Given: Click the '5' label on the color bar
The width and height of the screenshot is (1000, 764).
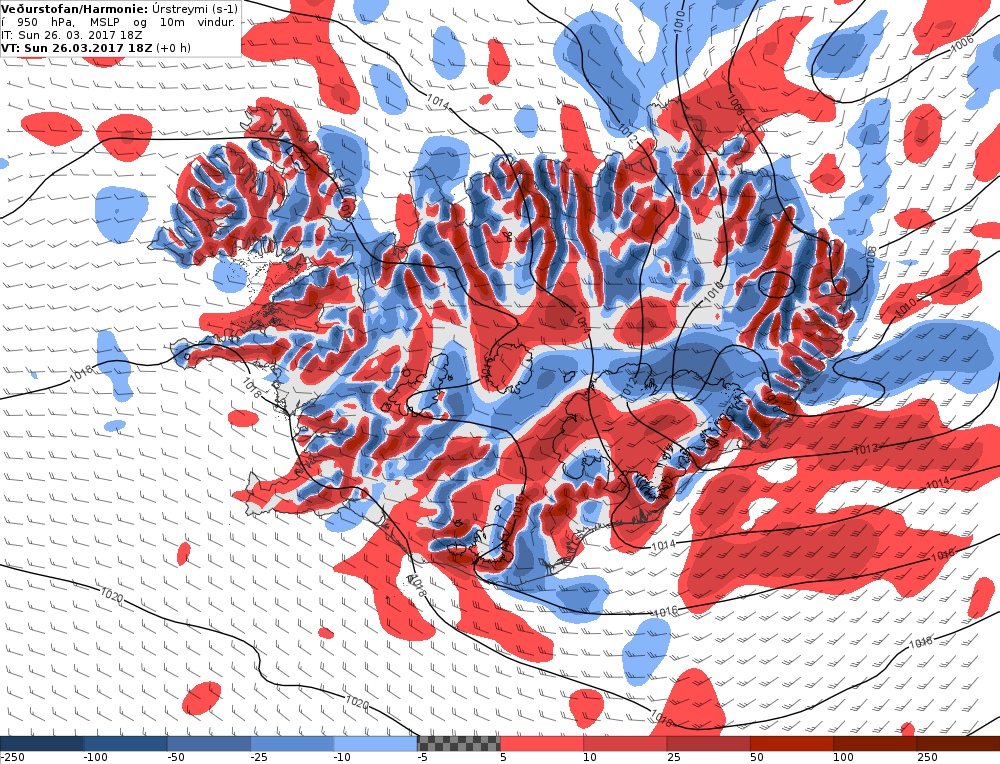Looking at the screenshot, I should [503, 758].
